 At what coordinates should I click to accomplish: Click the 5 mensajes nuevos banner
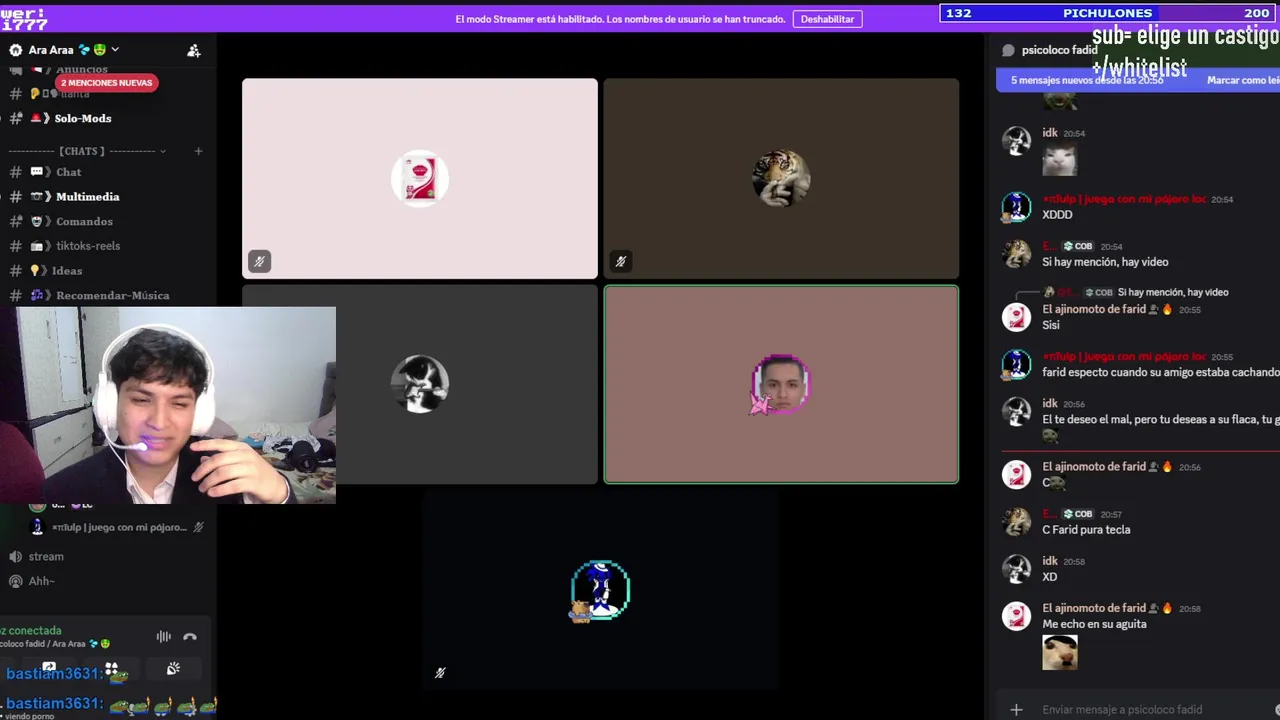[x=1086, y=80]
